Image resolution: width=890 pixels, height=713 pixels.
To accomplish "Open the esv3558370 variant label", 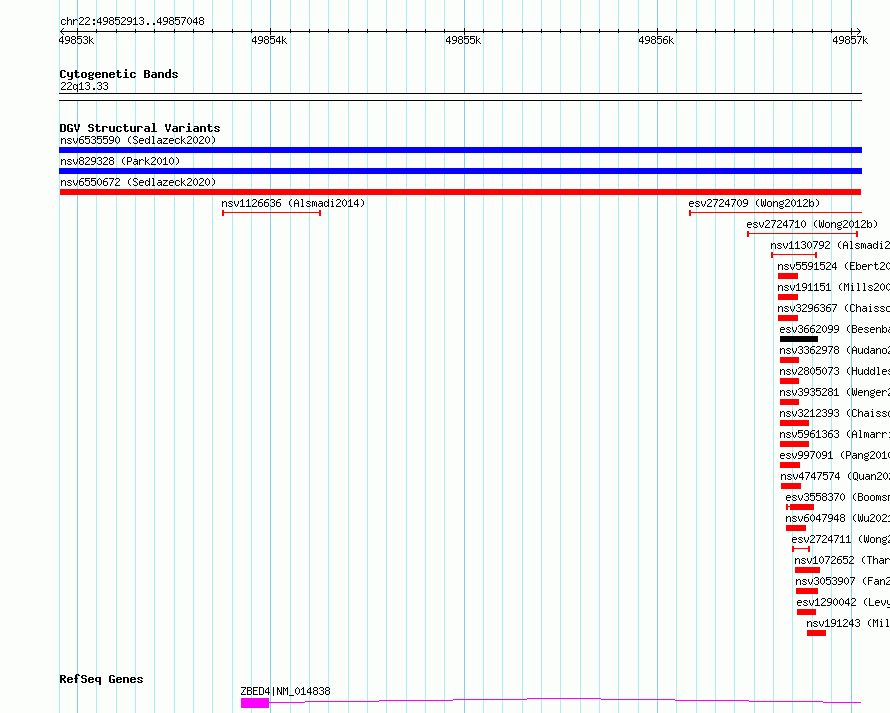I will tap(838, 497).
